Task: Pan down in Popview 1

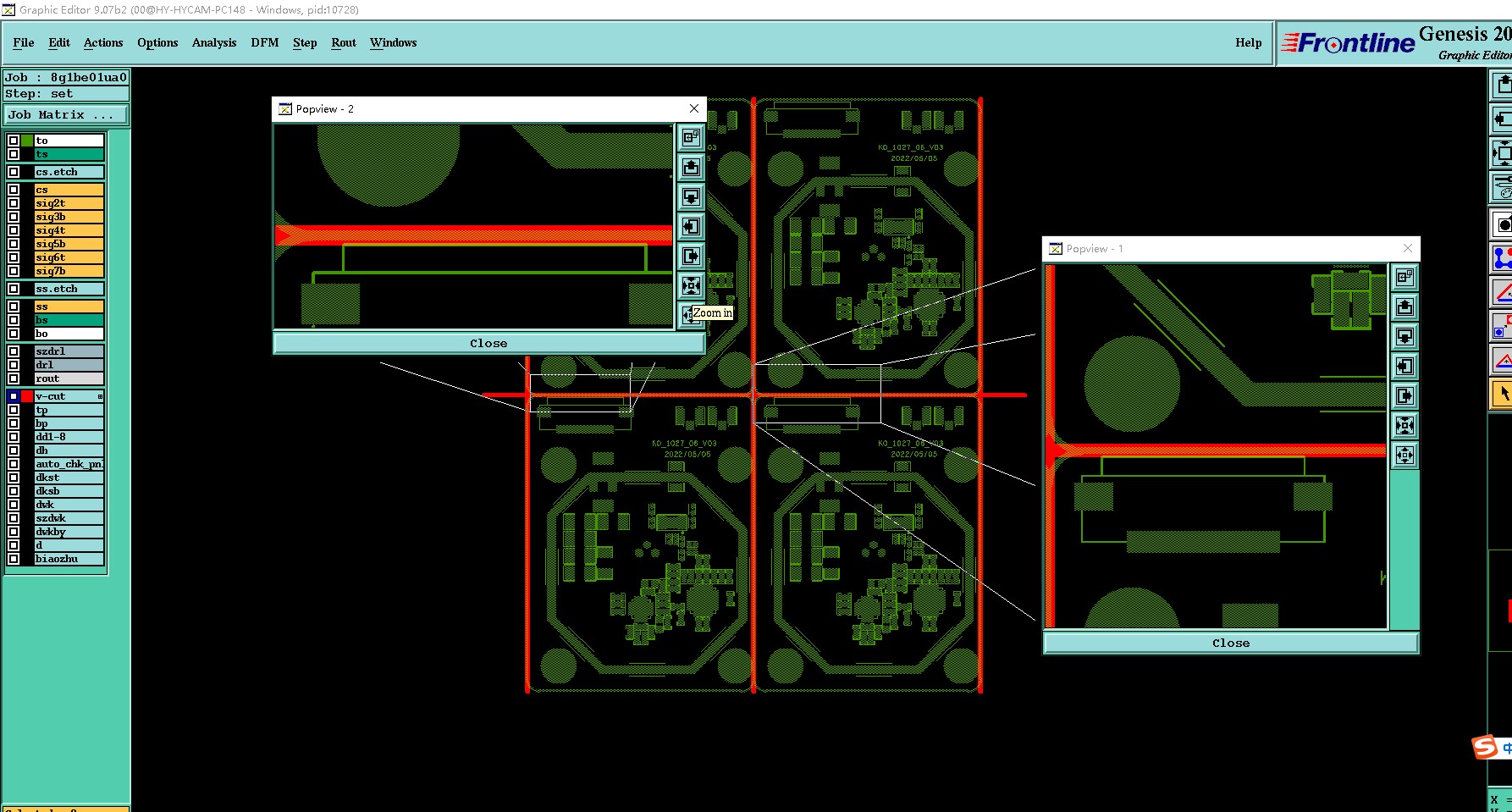Action: tap(1404, 336)
